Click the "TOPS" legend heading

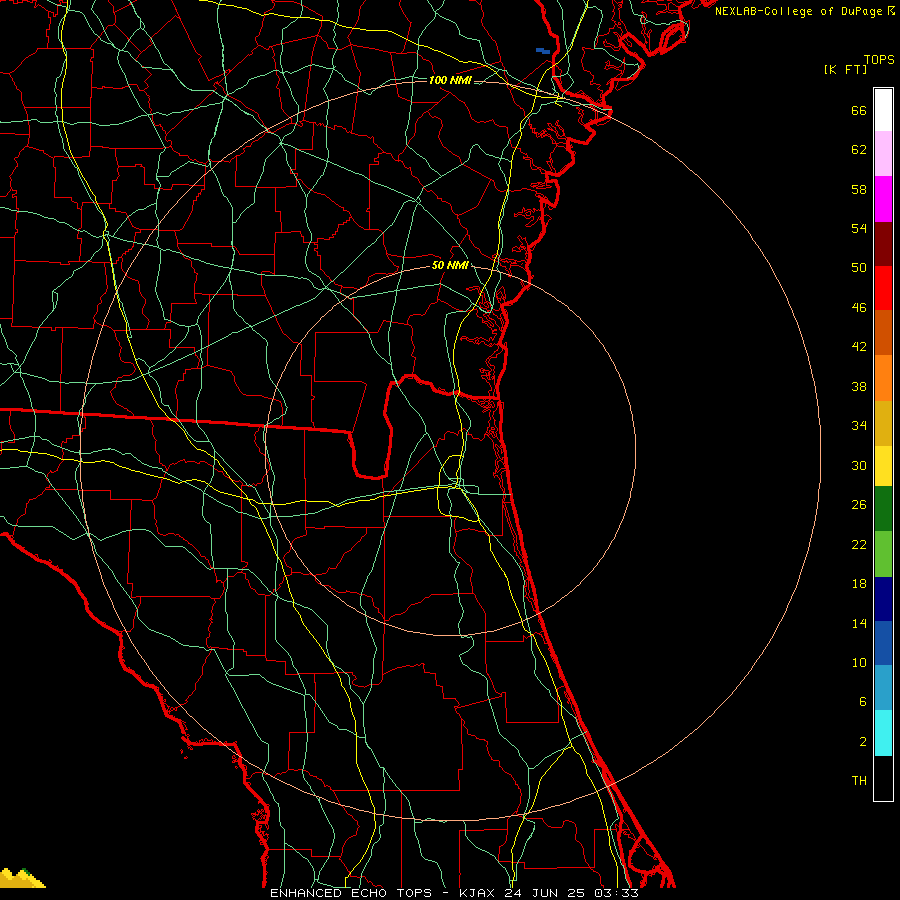pos(879,60)
